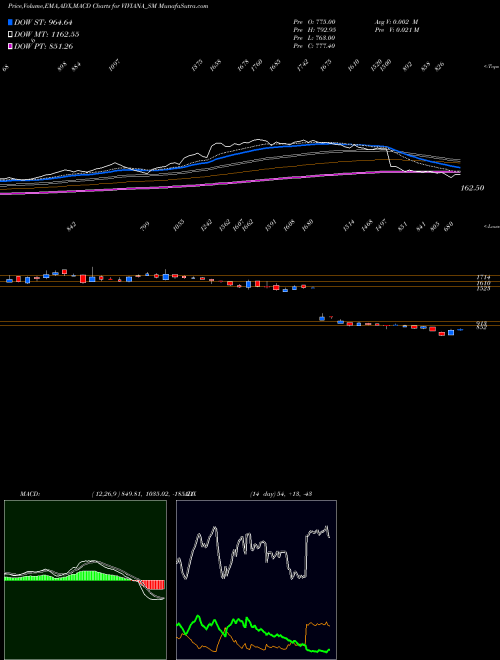The image size is (500, 660).
Task: Click the ADX '(14 day)' values text
Action: 281,494
